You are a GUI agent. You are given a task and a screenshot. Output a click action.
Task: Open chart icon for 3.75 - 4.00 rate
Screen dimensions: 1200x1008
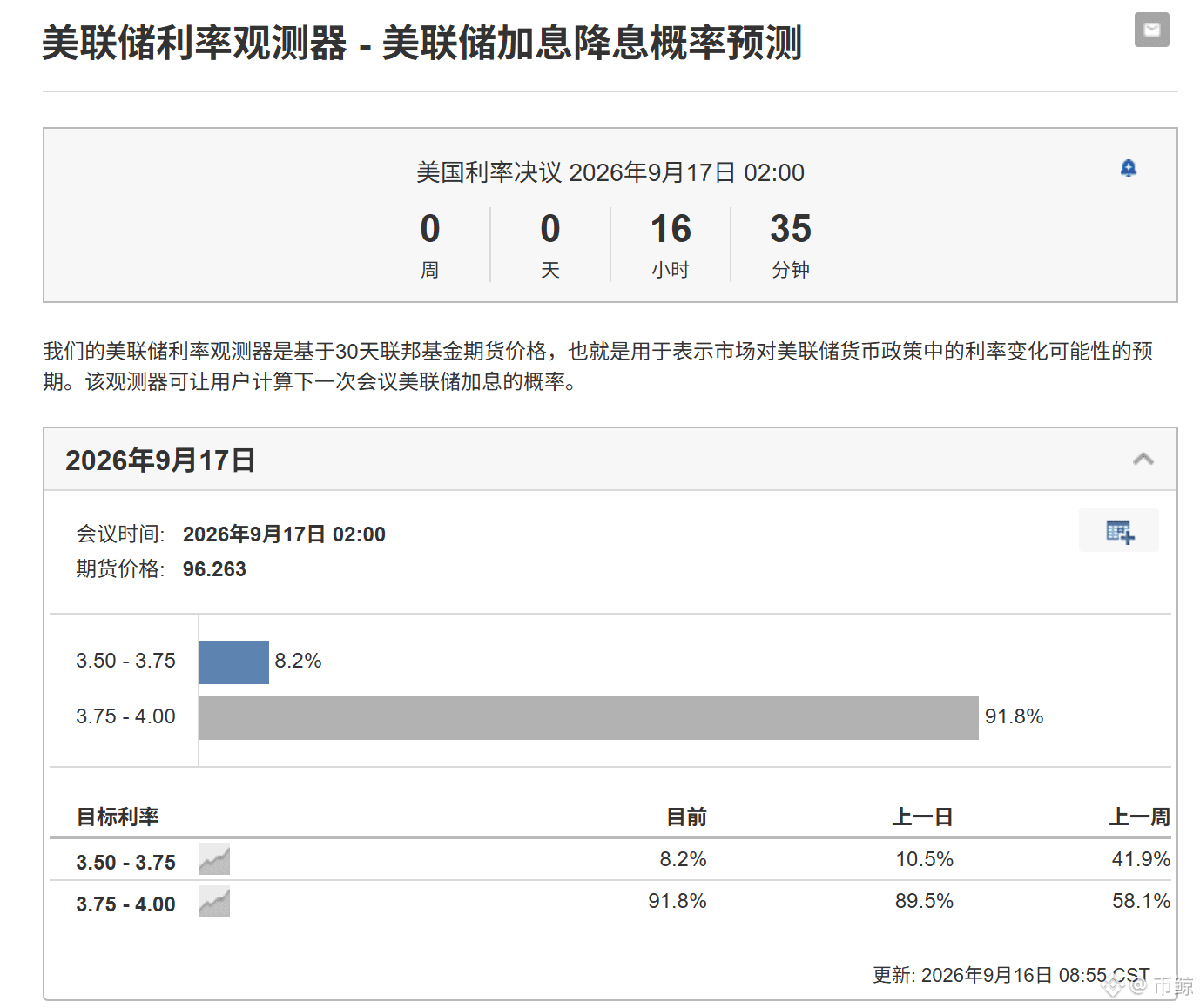coord(214,902)
